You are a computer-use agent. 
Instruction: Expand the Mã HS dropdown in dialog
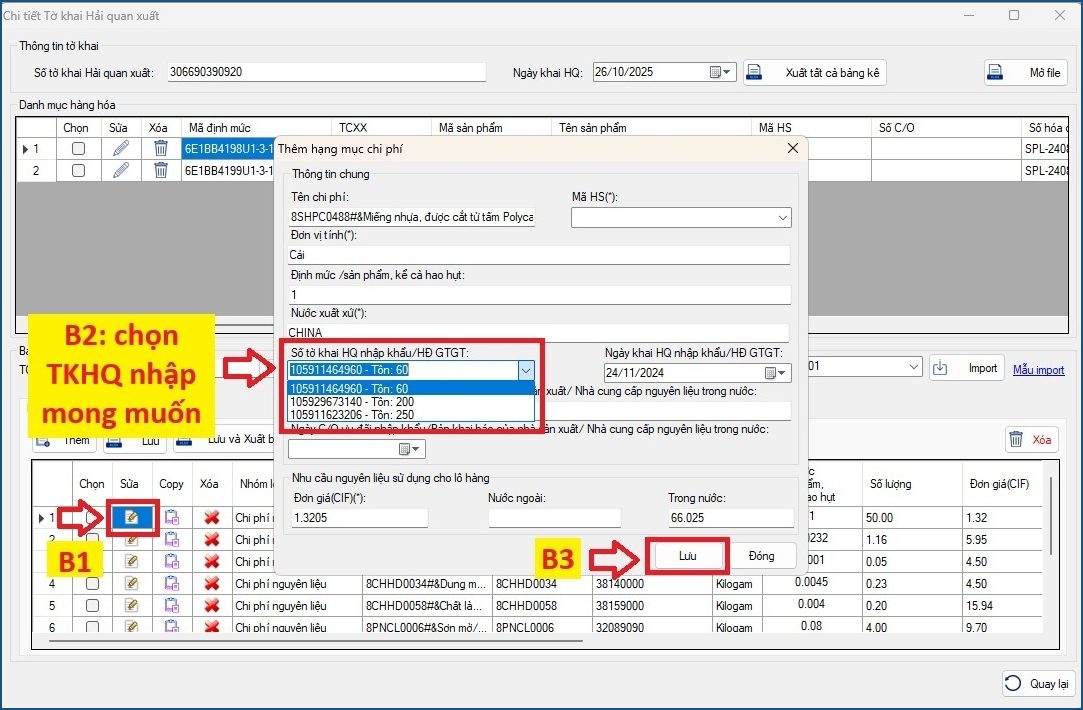click(782, 217)
